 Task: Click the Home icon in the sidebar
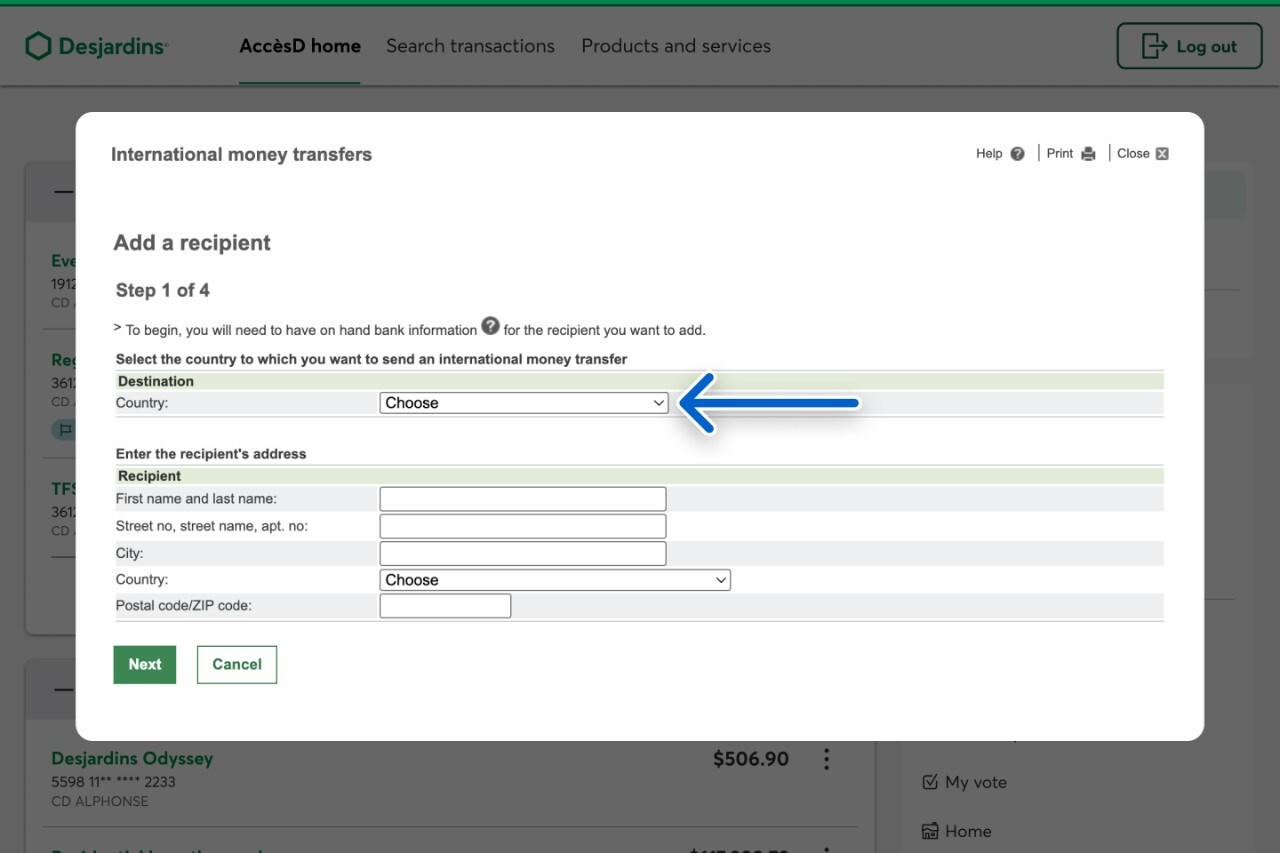[930, 831]
